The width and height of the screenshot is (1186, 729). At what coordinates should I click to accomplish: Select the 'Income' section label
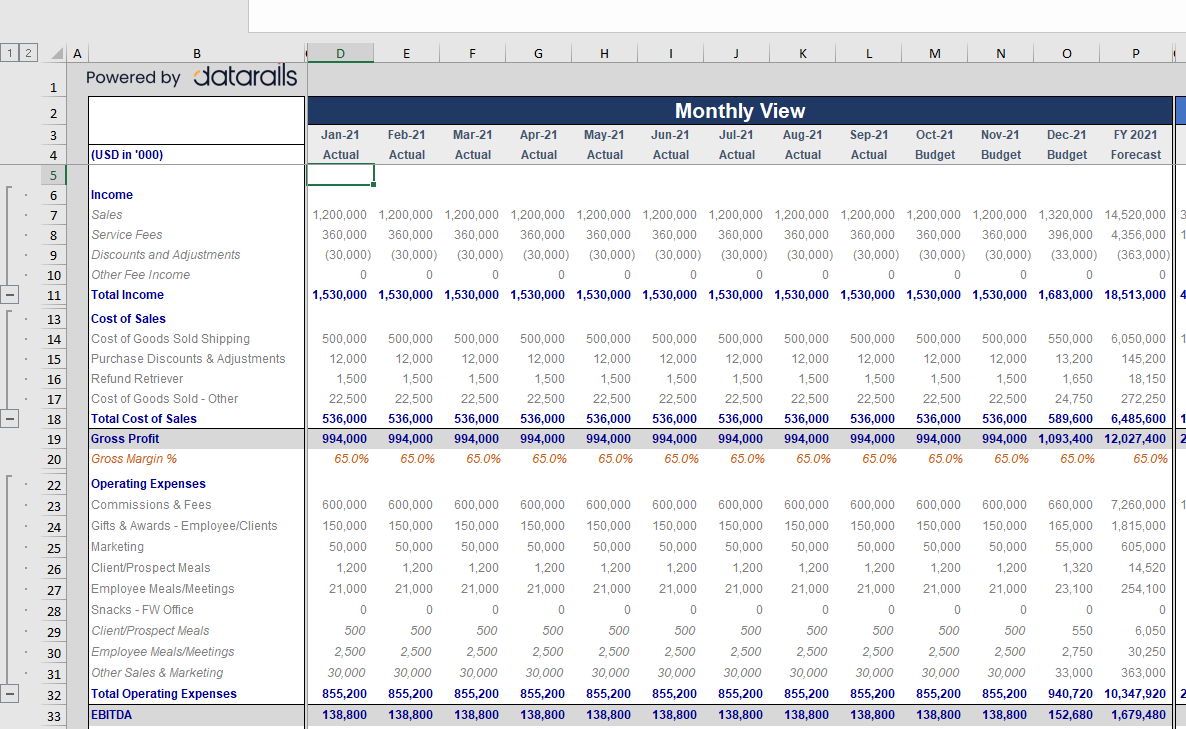pyautogui.click(x=112, y=194)
